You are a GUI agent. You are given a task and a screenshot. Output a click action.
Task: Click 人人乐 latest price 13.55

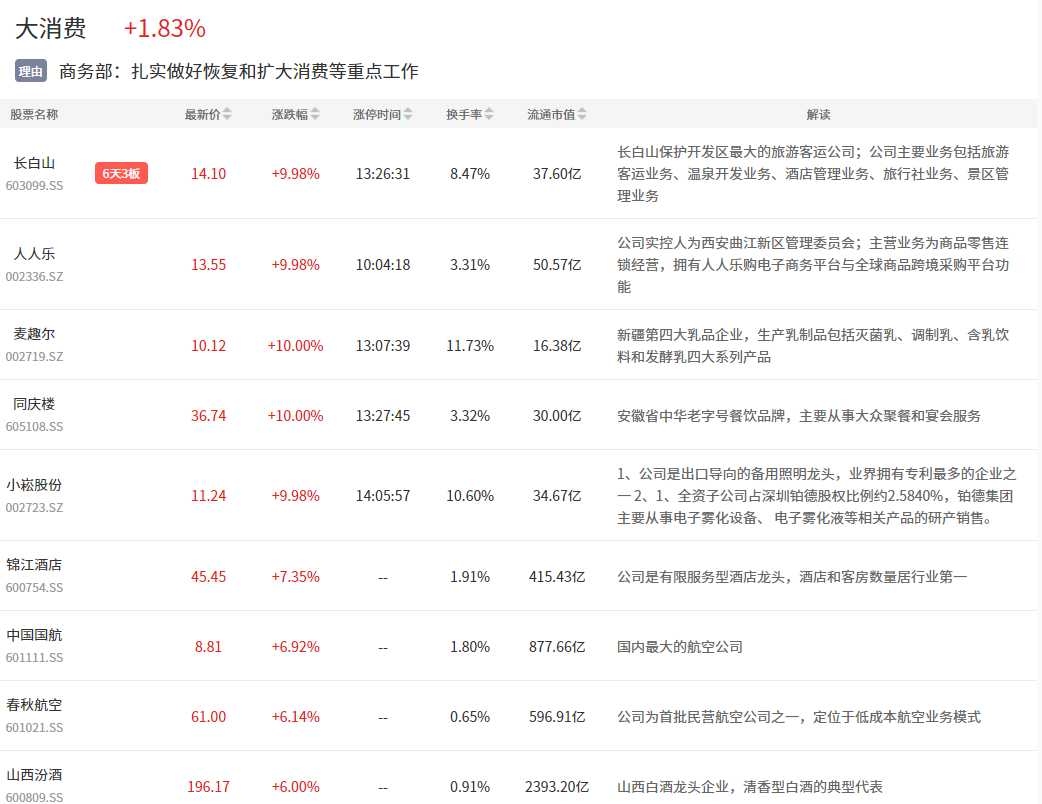pos(209,265)
